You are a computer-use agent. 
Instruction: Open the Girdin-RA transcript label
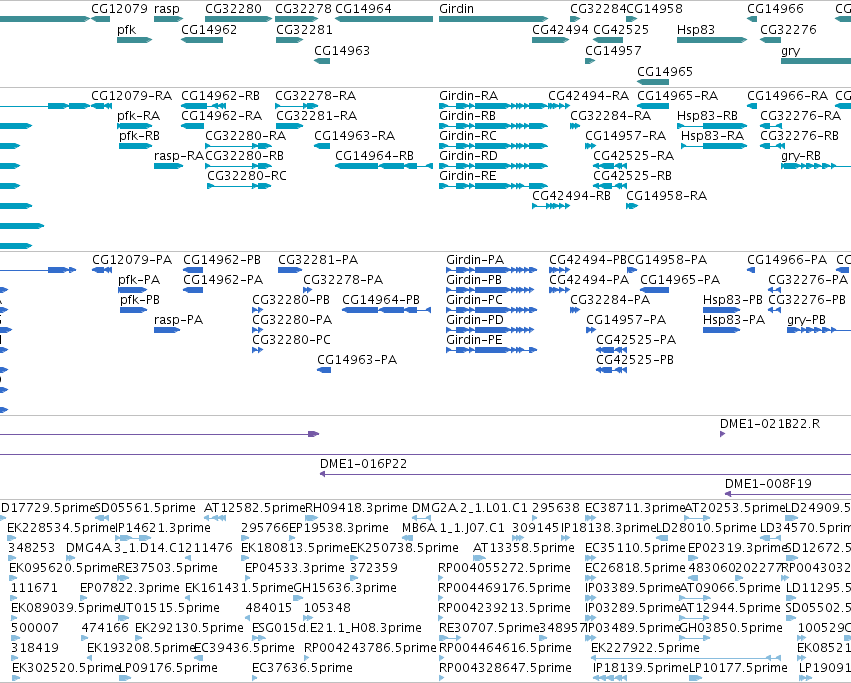(468, 96)
